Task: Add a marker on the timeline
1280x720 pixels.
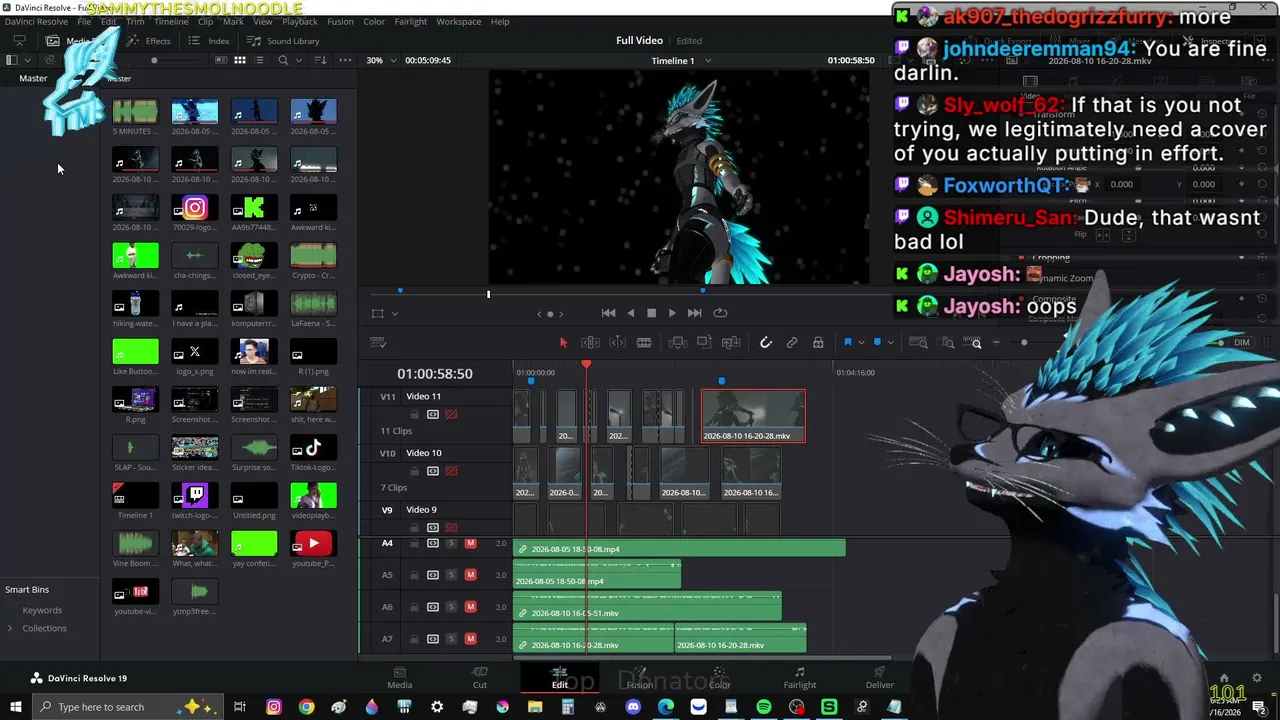Action: (x=877, y=342)
